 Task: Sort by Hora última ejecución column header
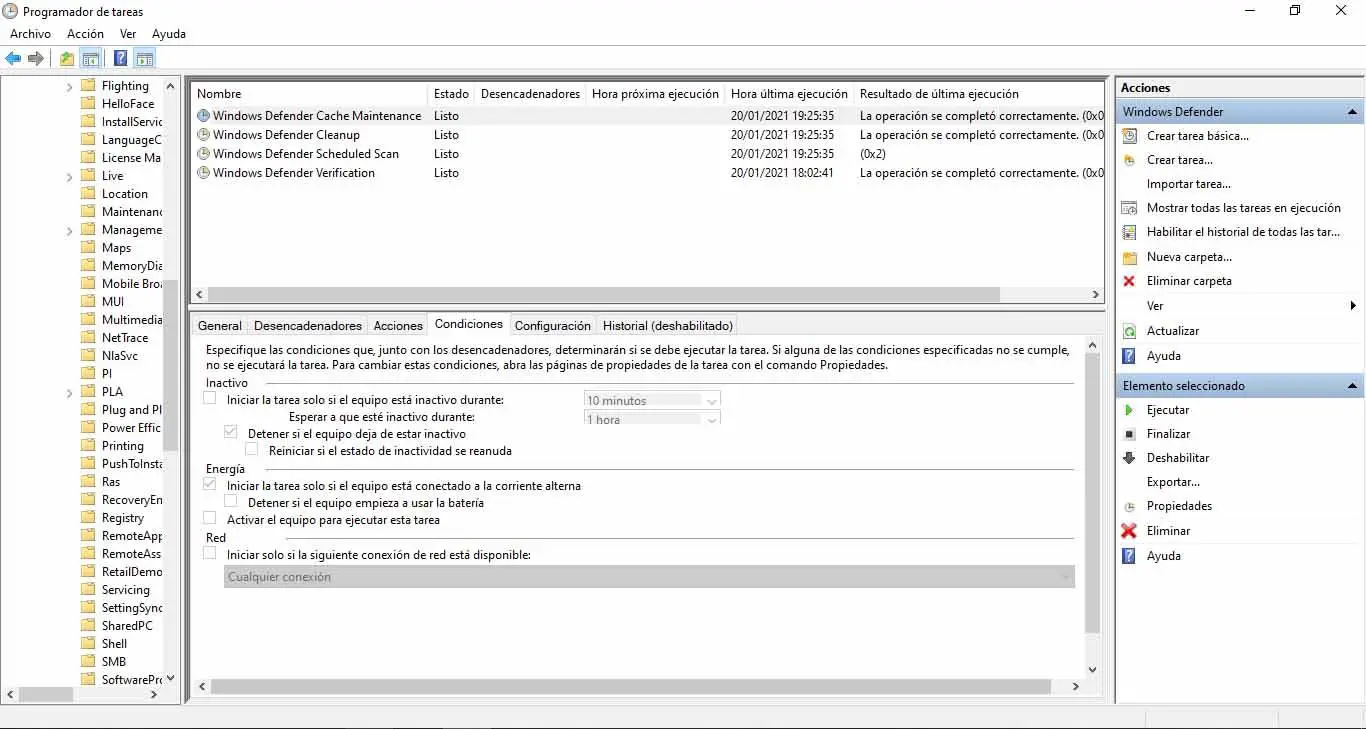coord(789,94)
